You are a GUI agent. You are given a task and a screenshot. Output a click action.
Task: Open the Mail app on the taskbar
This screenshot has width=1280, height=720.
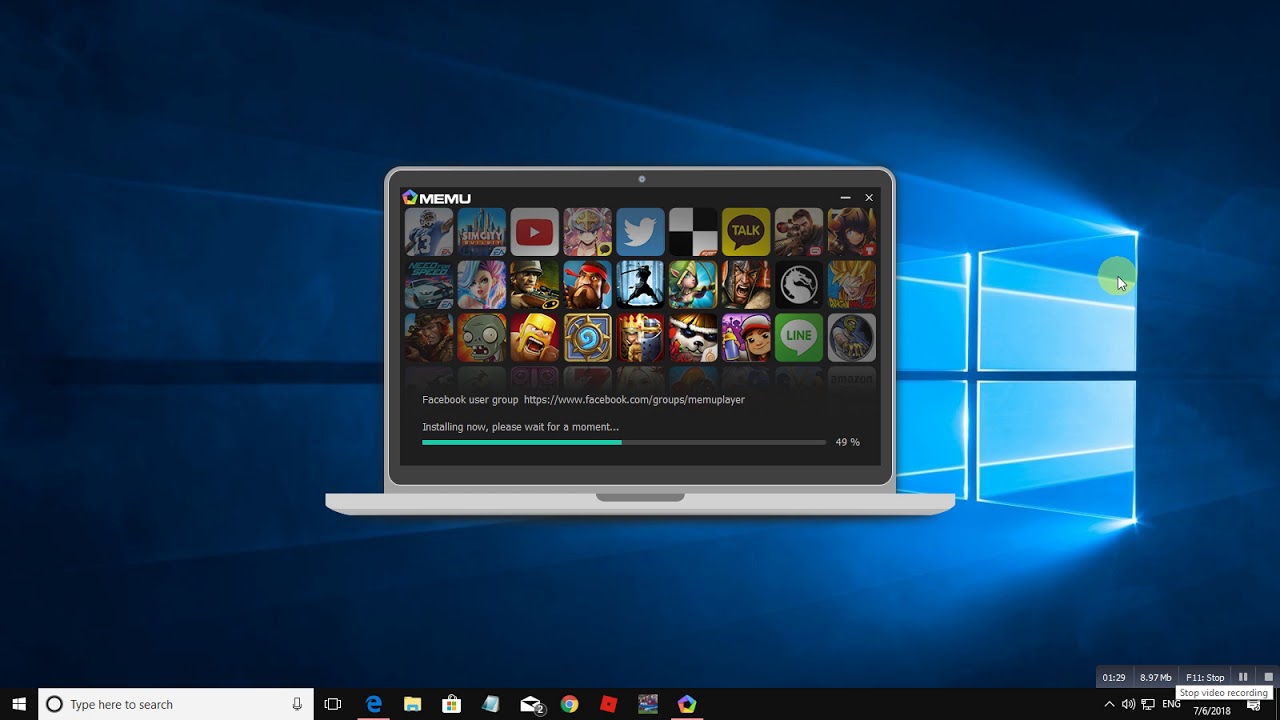[531, 704]
